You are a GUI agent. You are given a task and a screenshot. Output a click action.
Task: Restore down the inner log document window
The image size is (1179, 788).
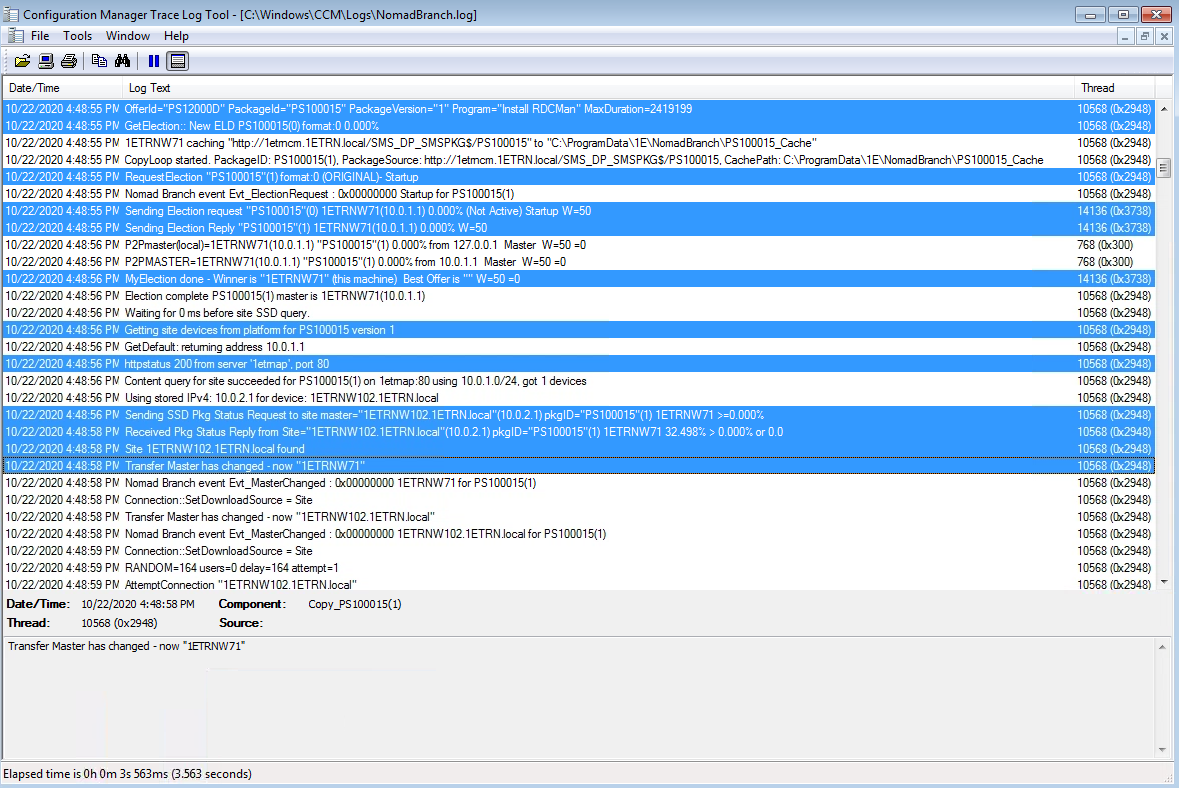click(1145, 36)
